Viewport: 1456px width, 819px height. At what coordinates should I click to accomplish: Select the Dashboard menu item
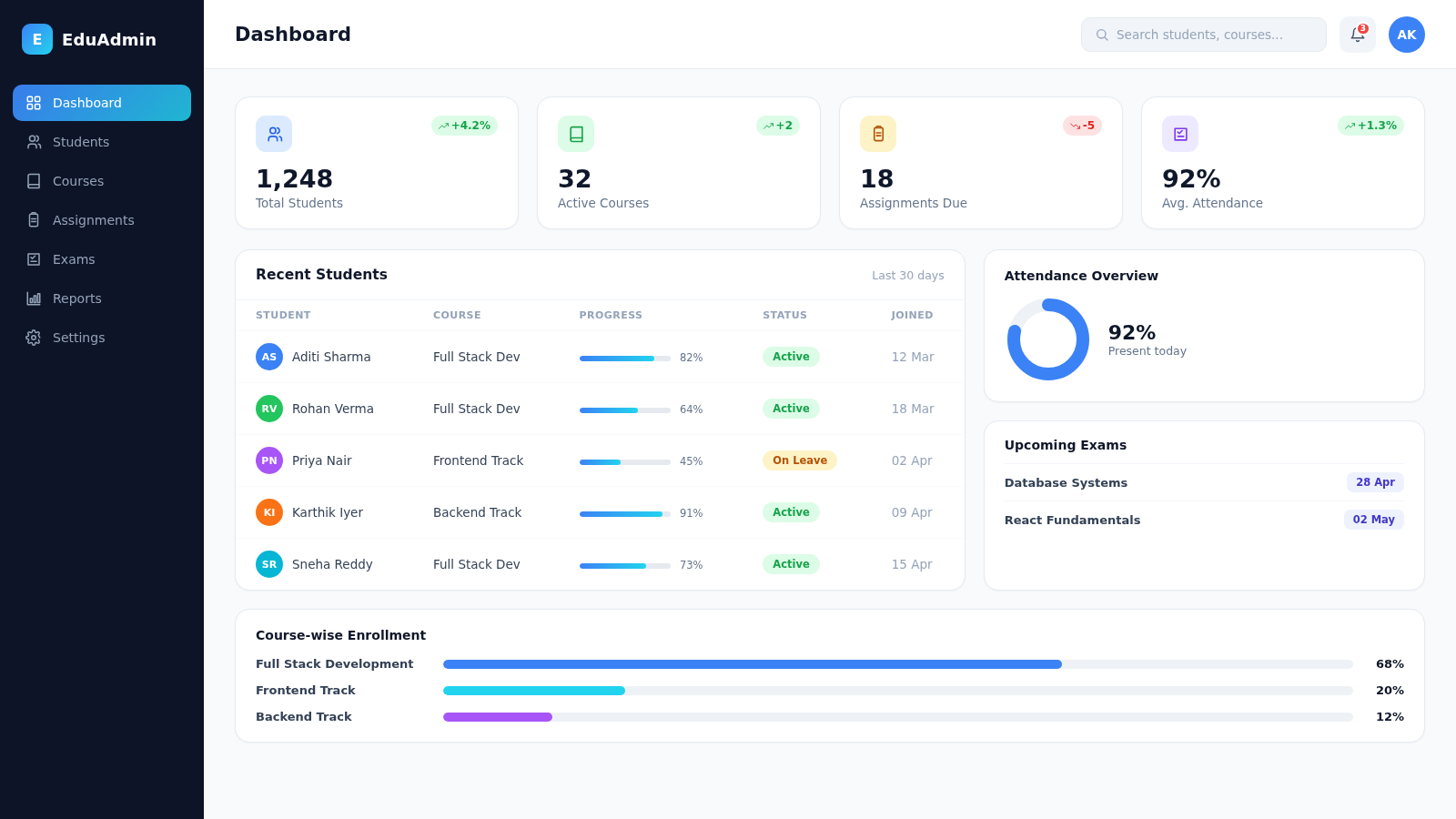pyautogui.click(x=102, y=103)
